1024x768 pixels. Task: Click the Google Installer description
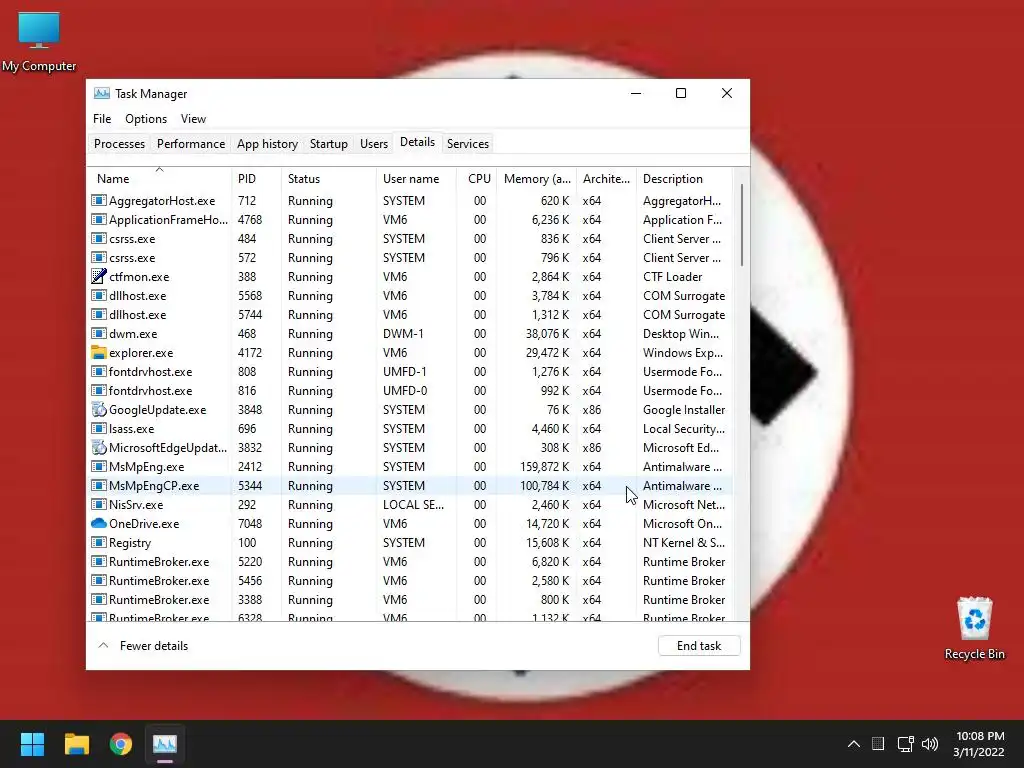(684, 409)
